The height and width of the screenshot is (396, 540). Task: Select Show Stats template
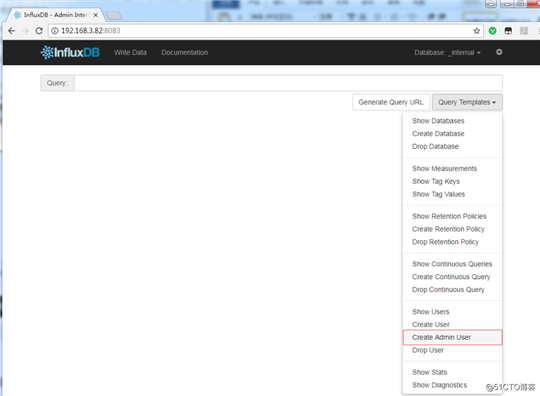pos(429,372)
